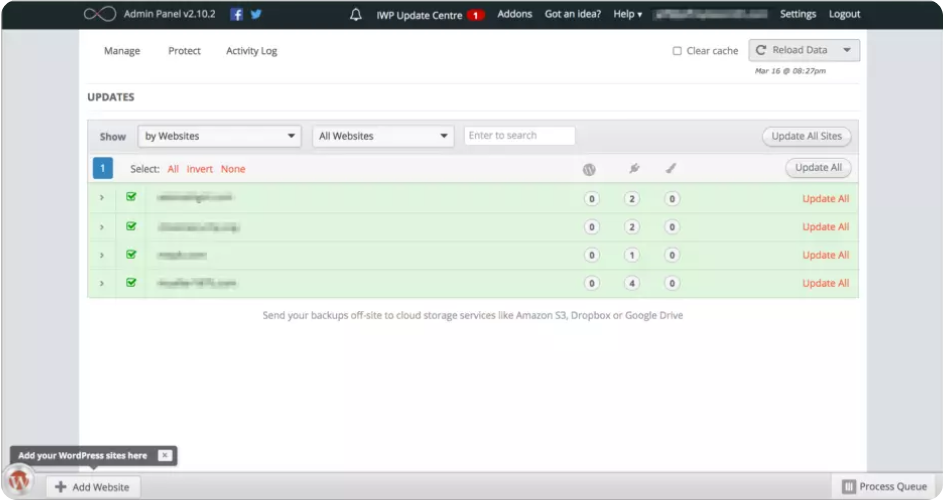The image size is (943, 500).
Task: Click the Invert selection link
Action: [200, 169]
